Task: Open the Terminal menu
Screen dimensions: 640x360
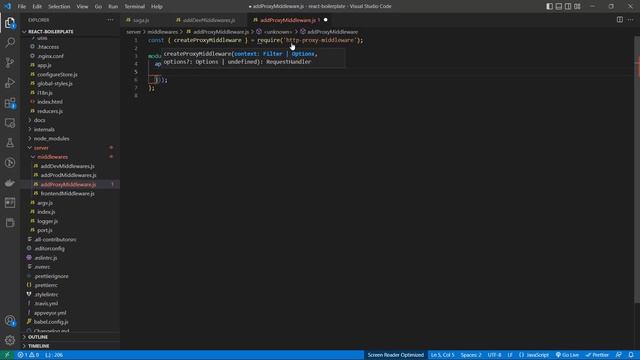Action: tap(134, 7)
